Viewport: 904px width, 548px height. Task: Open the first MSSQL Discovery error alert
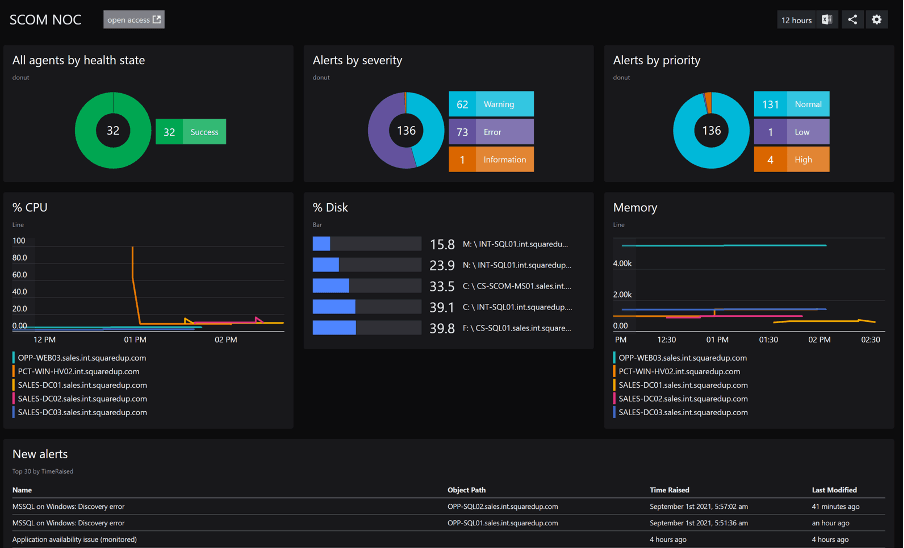click(68, 507)
